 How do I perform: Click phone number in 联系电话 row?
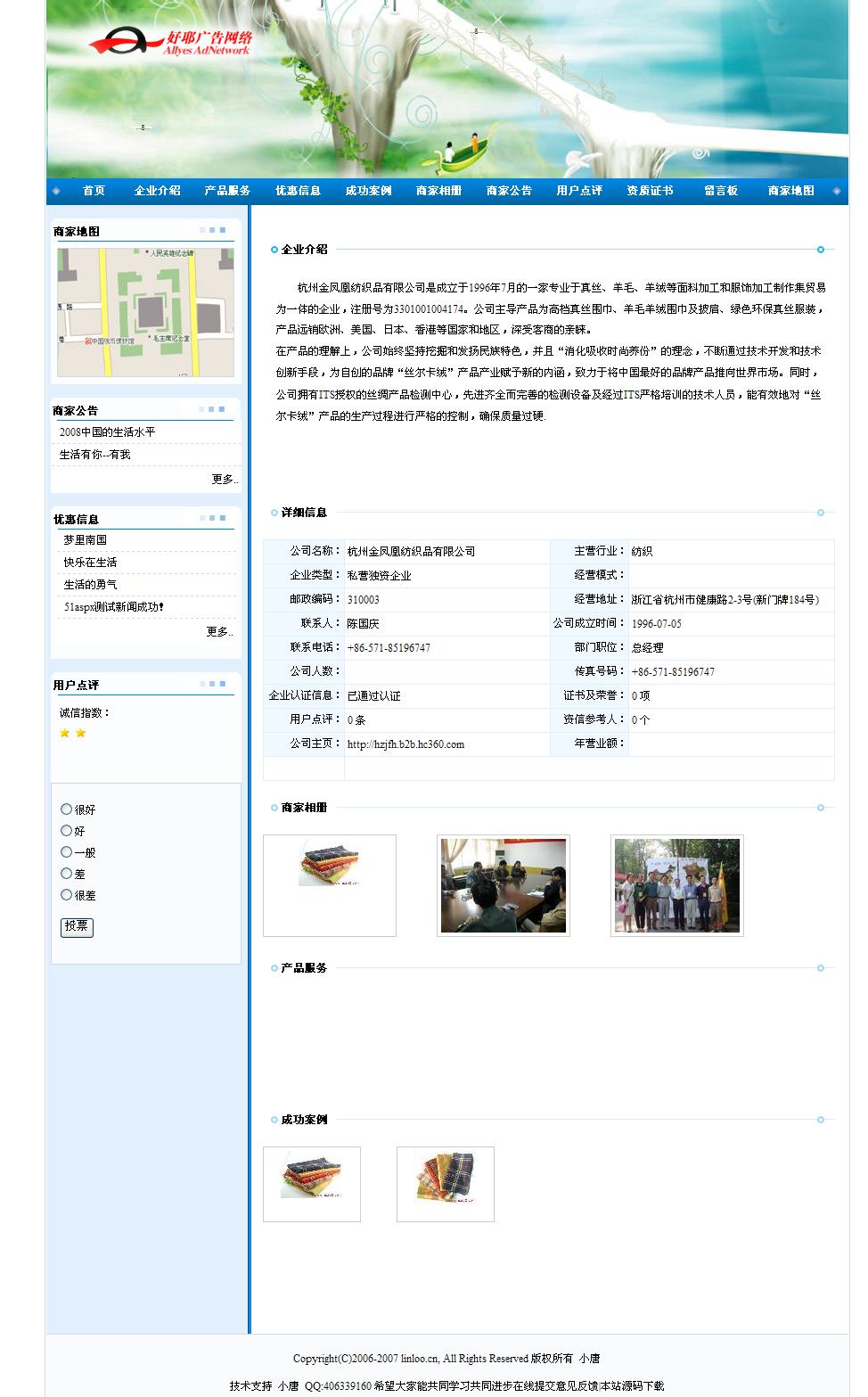point(389,648)
